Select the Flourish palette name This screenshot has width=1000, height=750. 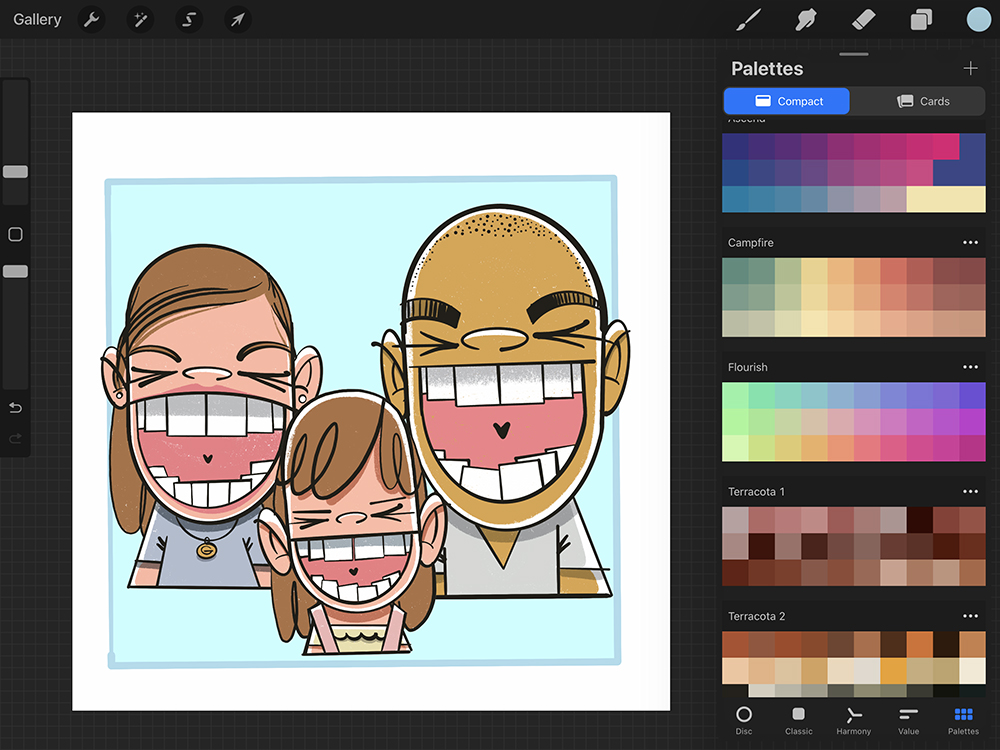point(747,367)
